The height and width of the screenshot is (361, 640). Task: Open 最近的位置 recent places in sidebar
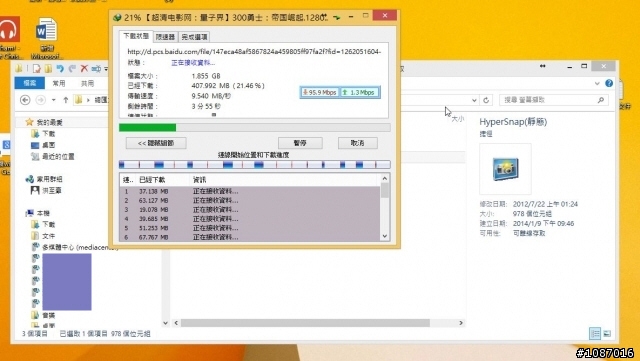click(53, 156)
